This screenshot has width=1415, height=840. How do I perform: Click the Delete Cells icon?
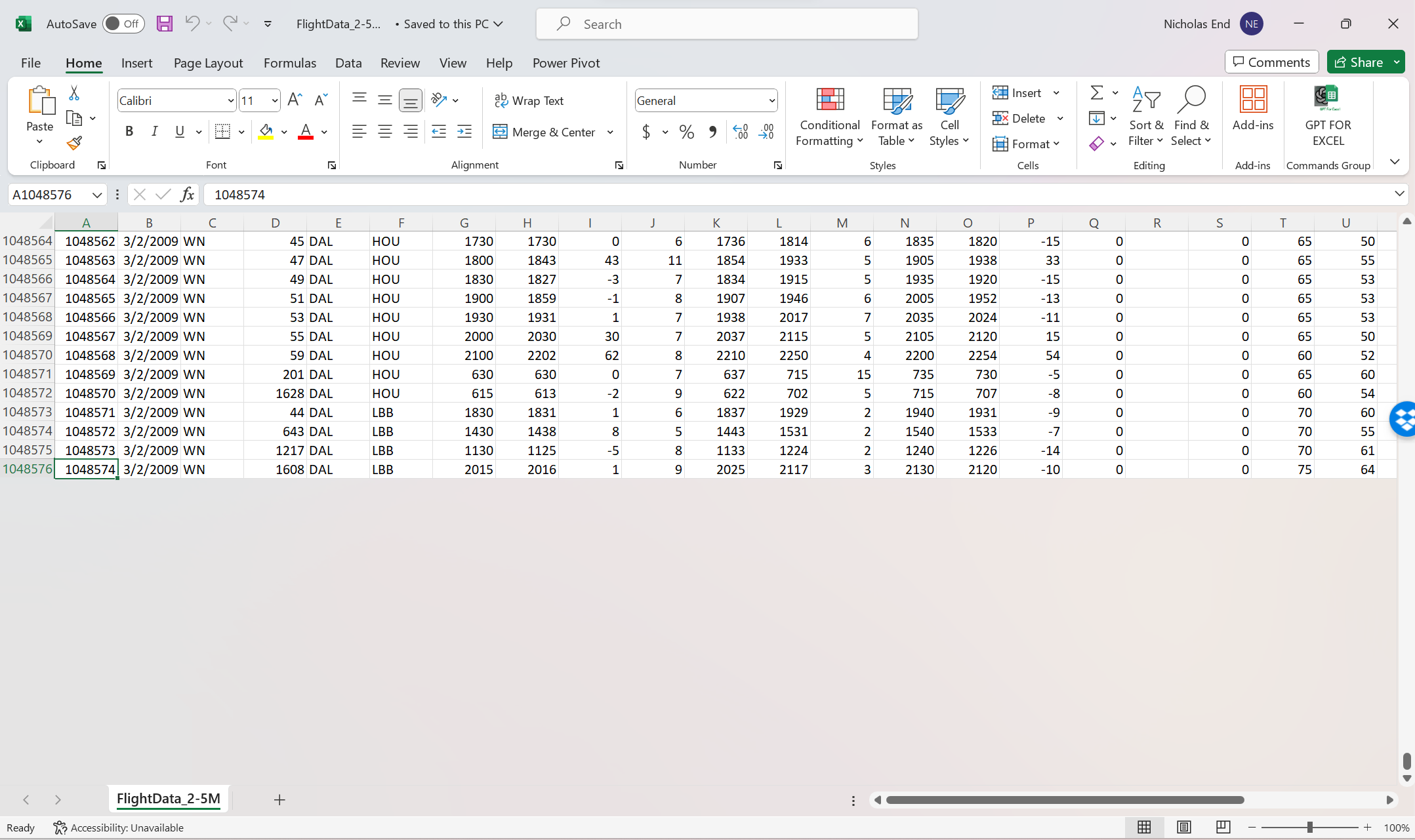tap(1001, 118)
